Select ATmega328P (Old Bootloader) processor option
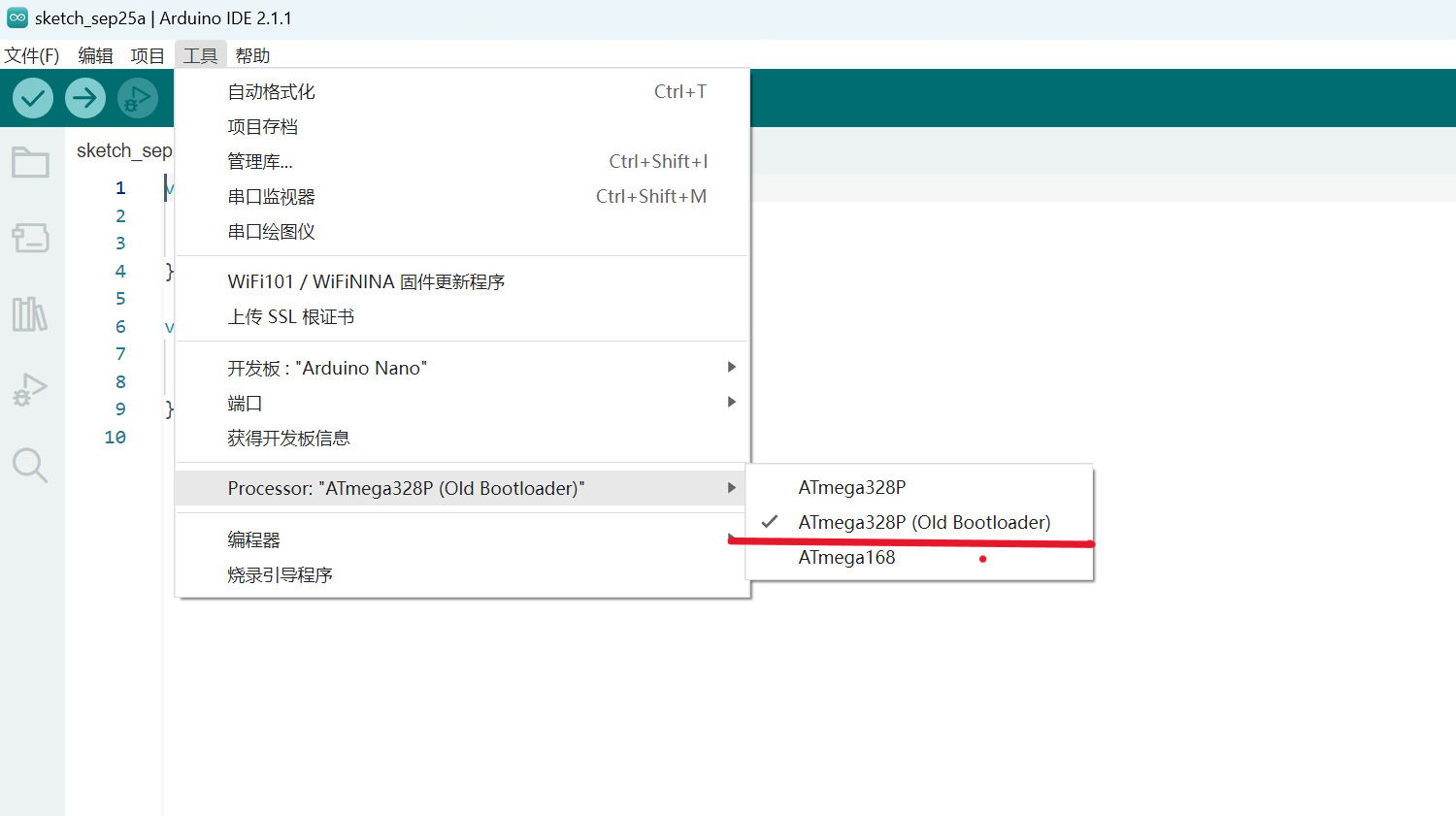The width and height of the screenshot is (1456, 816). click(x=923, y=523)
